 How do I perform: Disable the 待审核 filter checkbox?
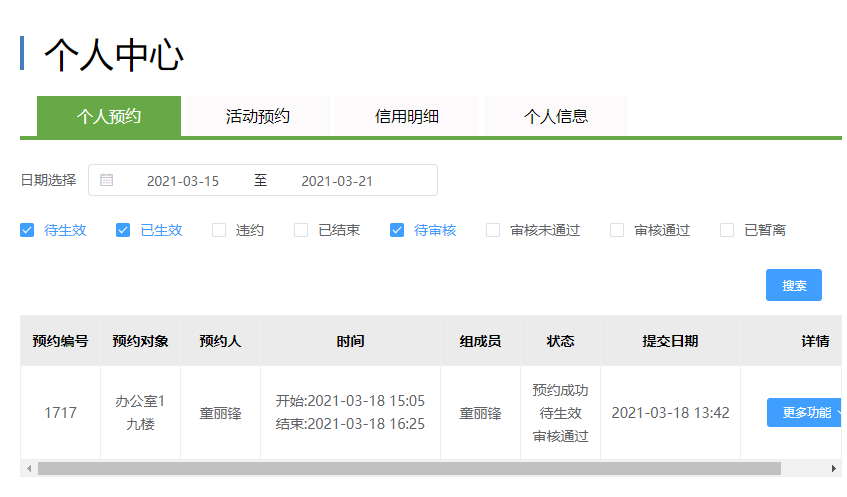396,230
